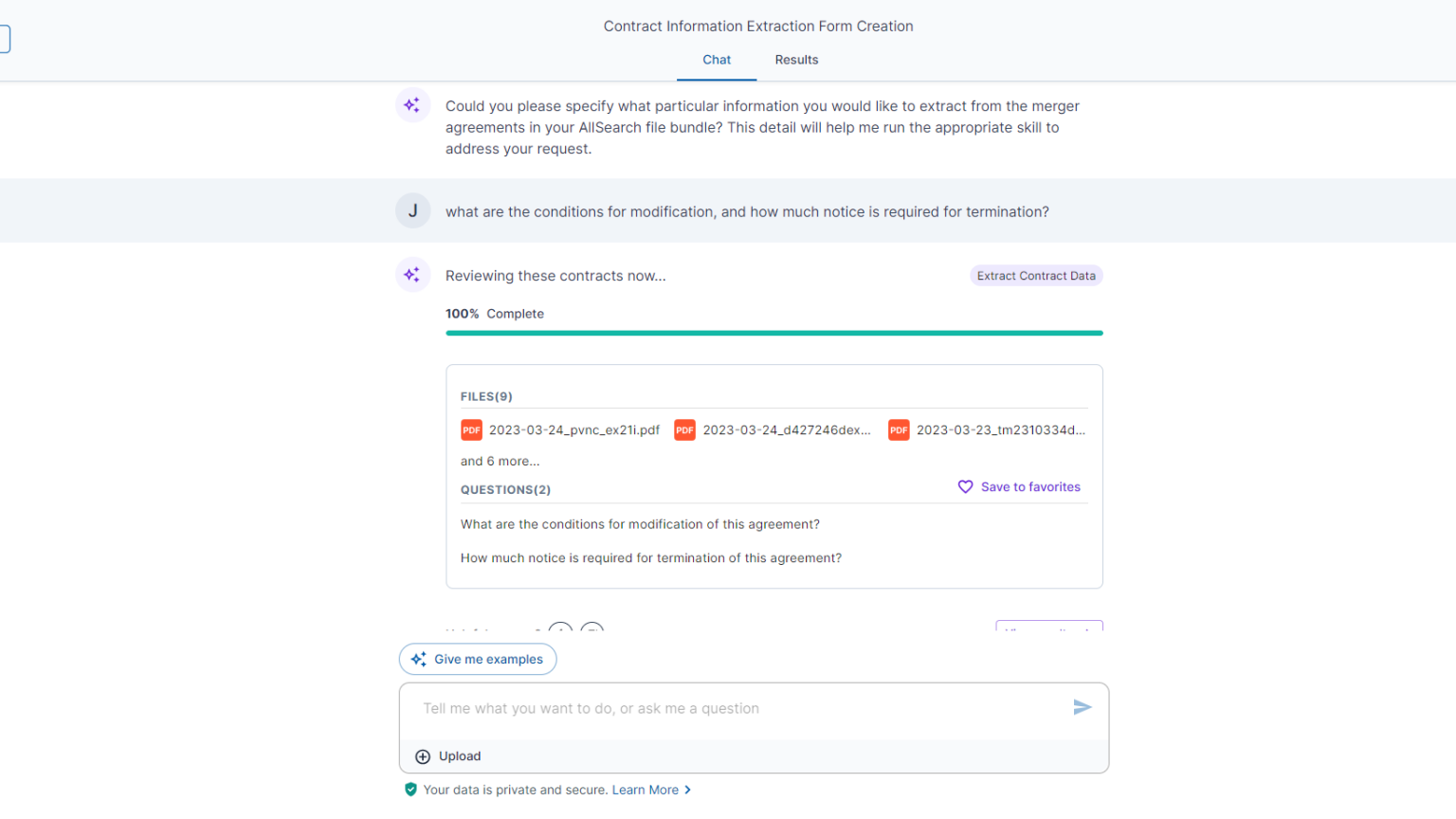This screenshot has width=1456, height=819.
Task: Click the green security shield icon
Action: click(x=410, y=790)
